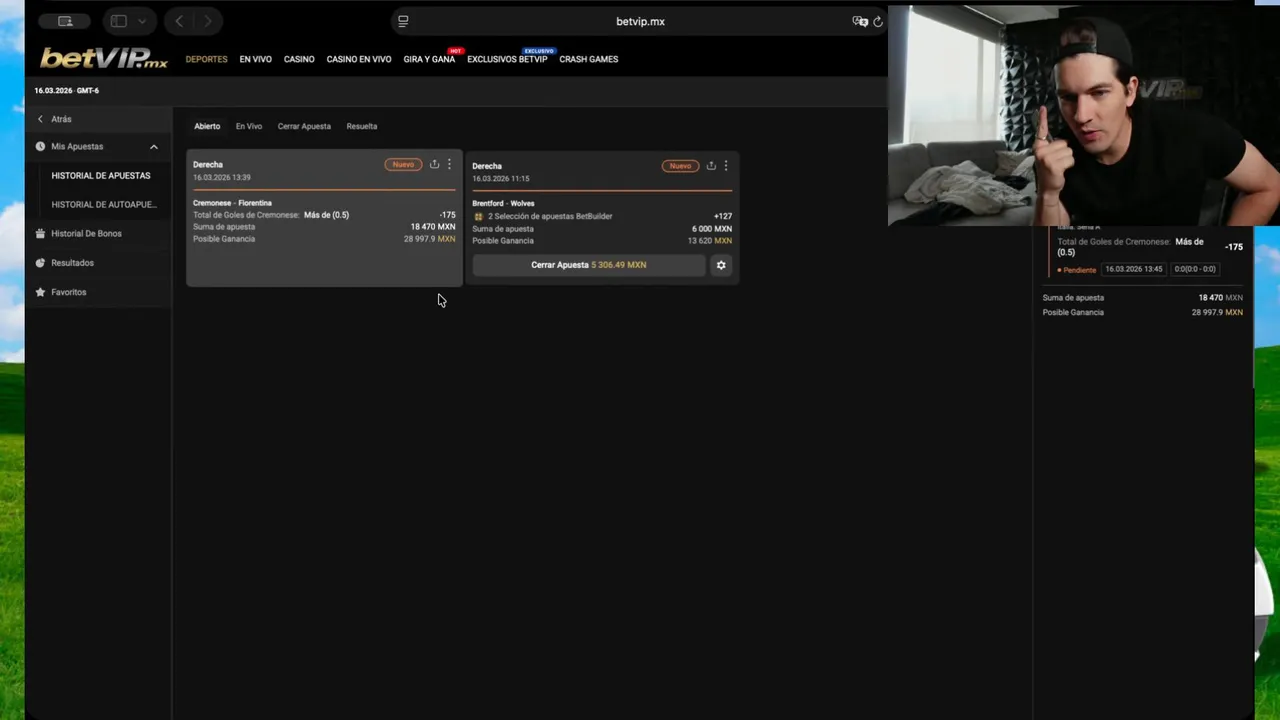The image size is (1280, 720).
Task: Open the CASINO menu item
Action: [x=299, y=59]
